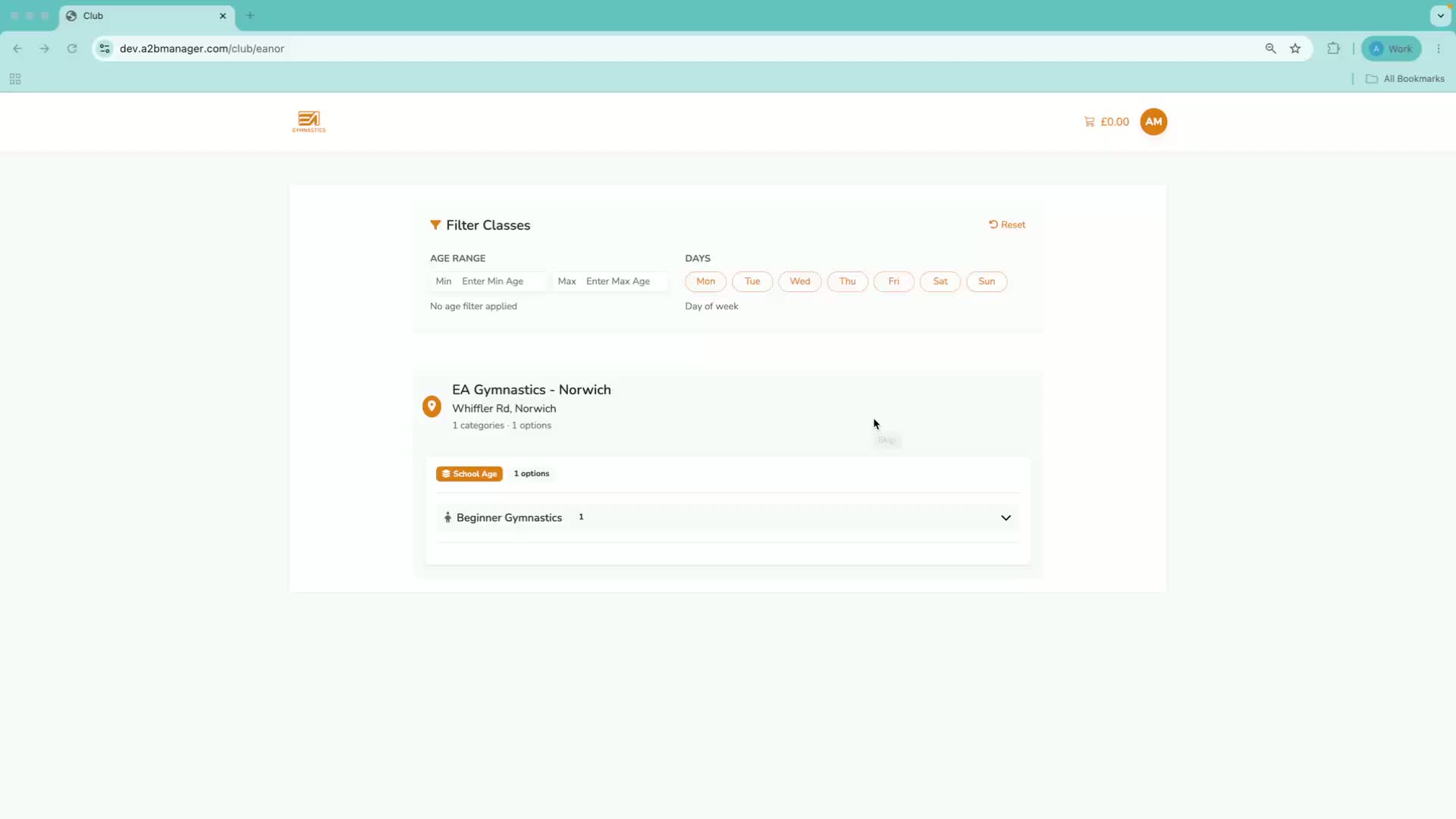The image size is (1456, 819).
Task: Open the zoom magnifier icon in address bar
Action: coord(1271,49)
